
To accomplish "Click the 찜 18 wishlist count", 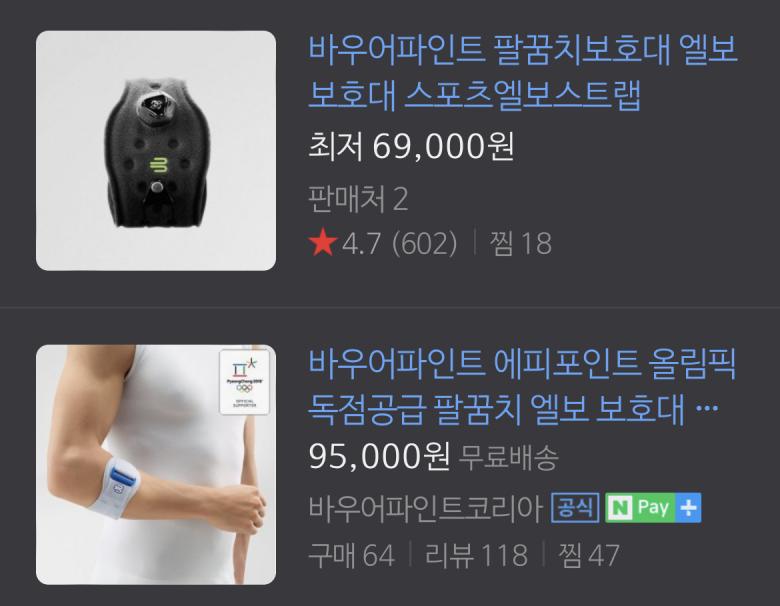I will click(x=520, y=243).
